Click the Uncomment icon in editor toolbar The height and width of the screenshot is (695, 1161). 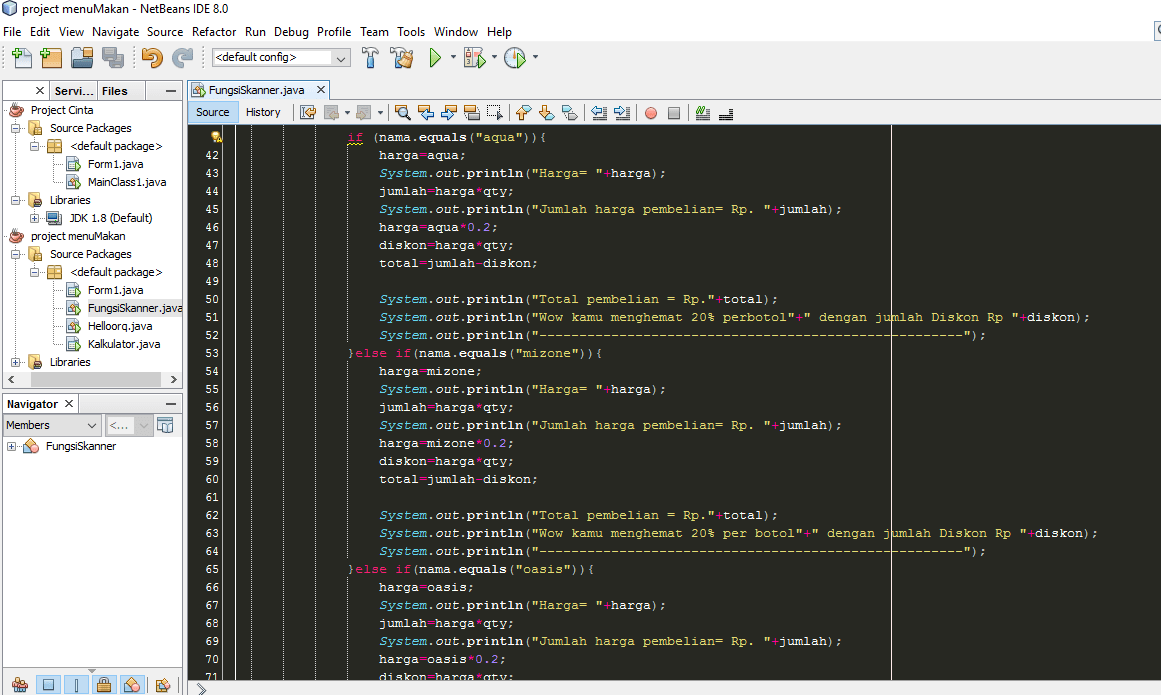pyautogui.click(x=726, y=113)
